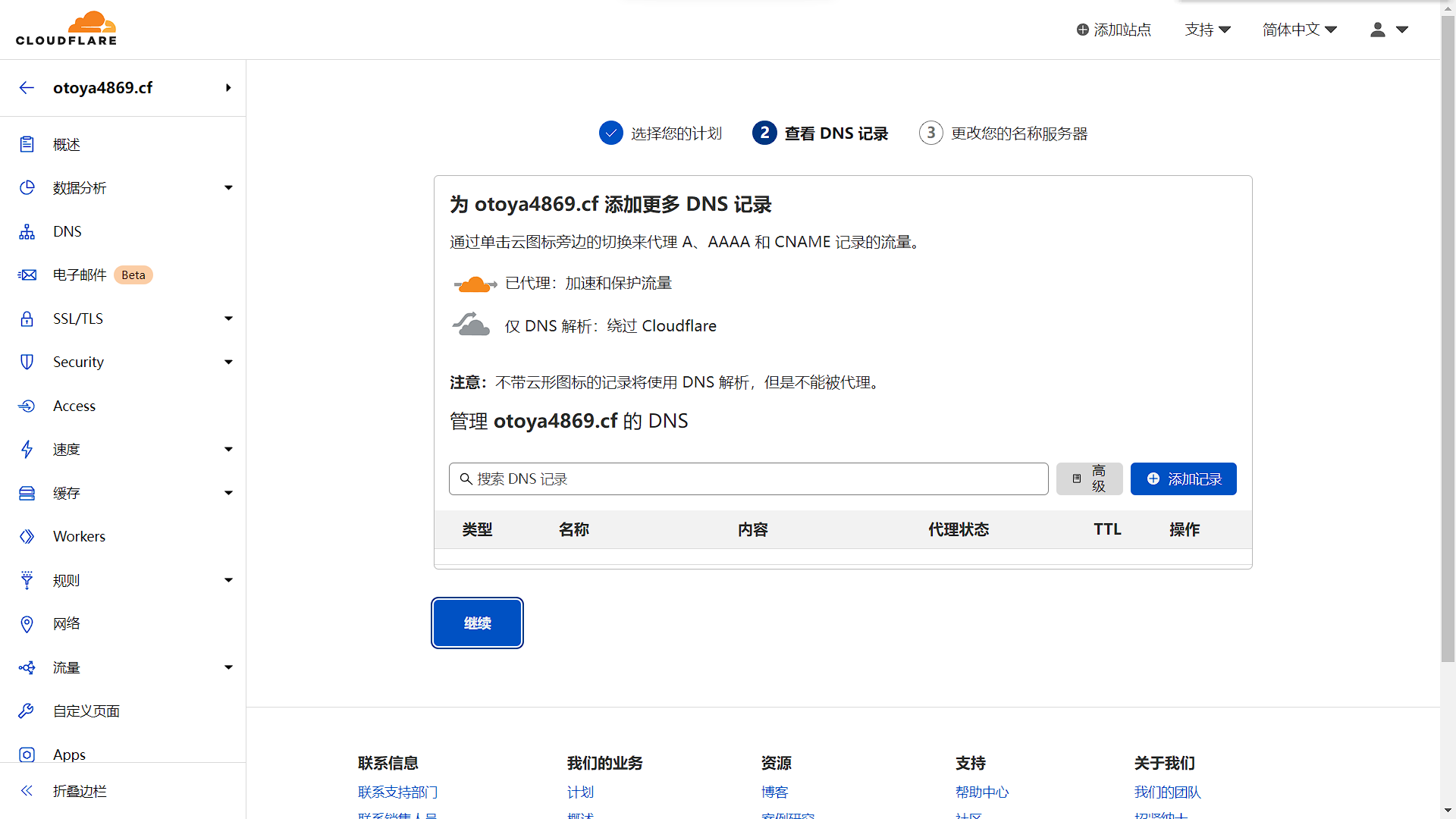Click the 折叠边栏 double chevron icon
This screenshot has height=819, width=1456.
coord(27,791)
